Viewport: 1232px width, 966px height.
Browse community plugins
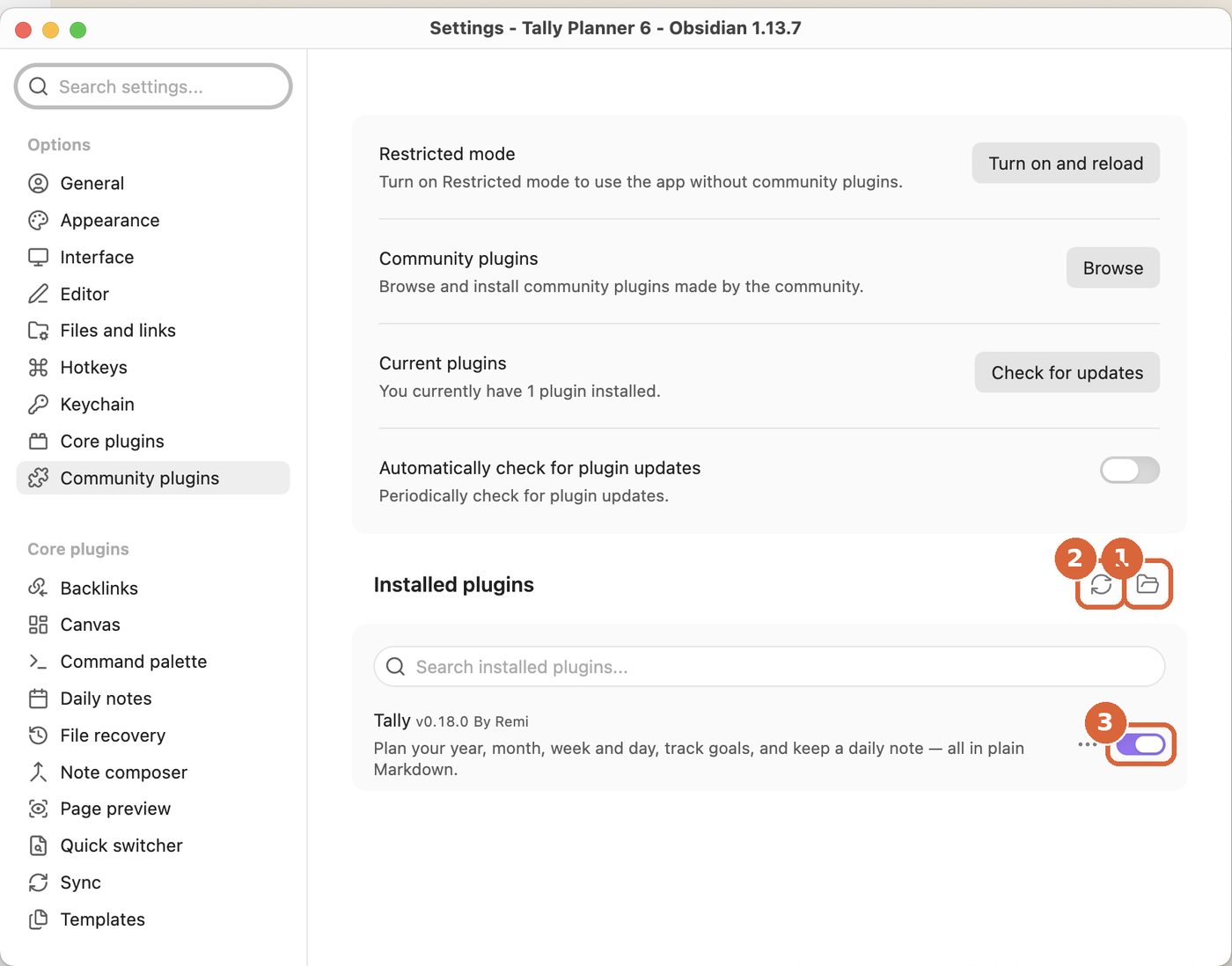[1113, 268]
